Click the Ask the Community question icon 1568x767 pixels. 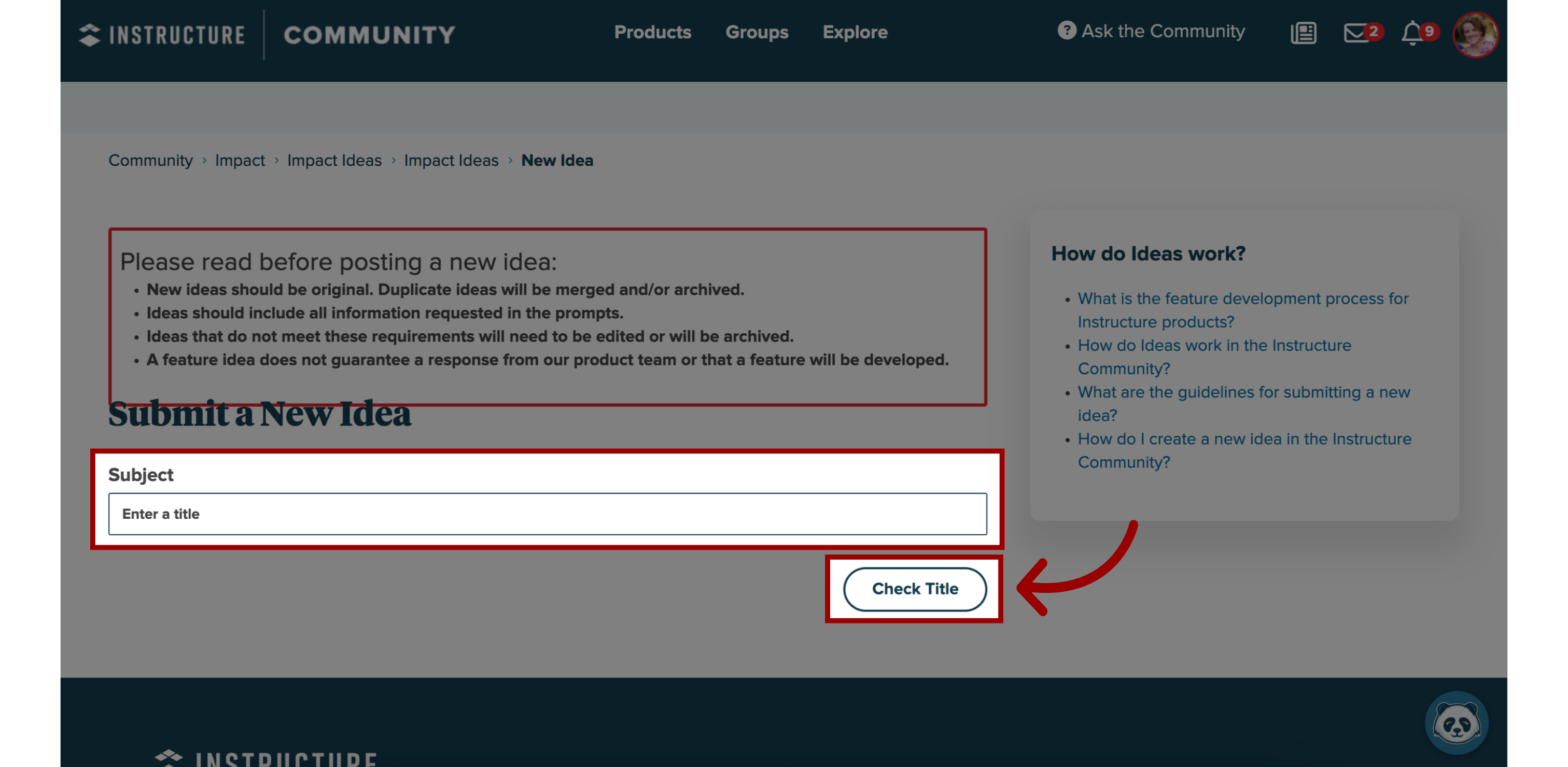[x=1067, y=31]
